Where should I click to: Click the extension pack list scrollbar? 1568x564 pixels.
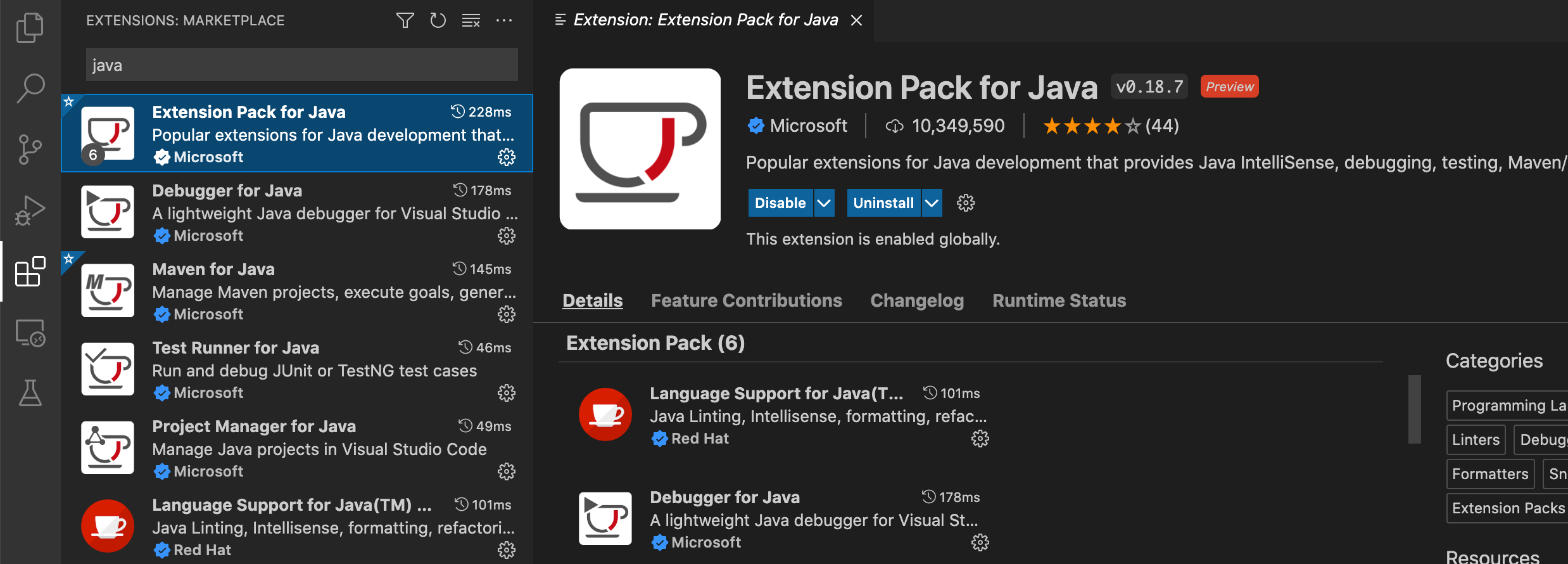(1414, 409)
